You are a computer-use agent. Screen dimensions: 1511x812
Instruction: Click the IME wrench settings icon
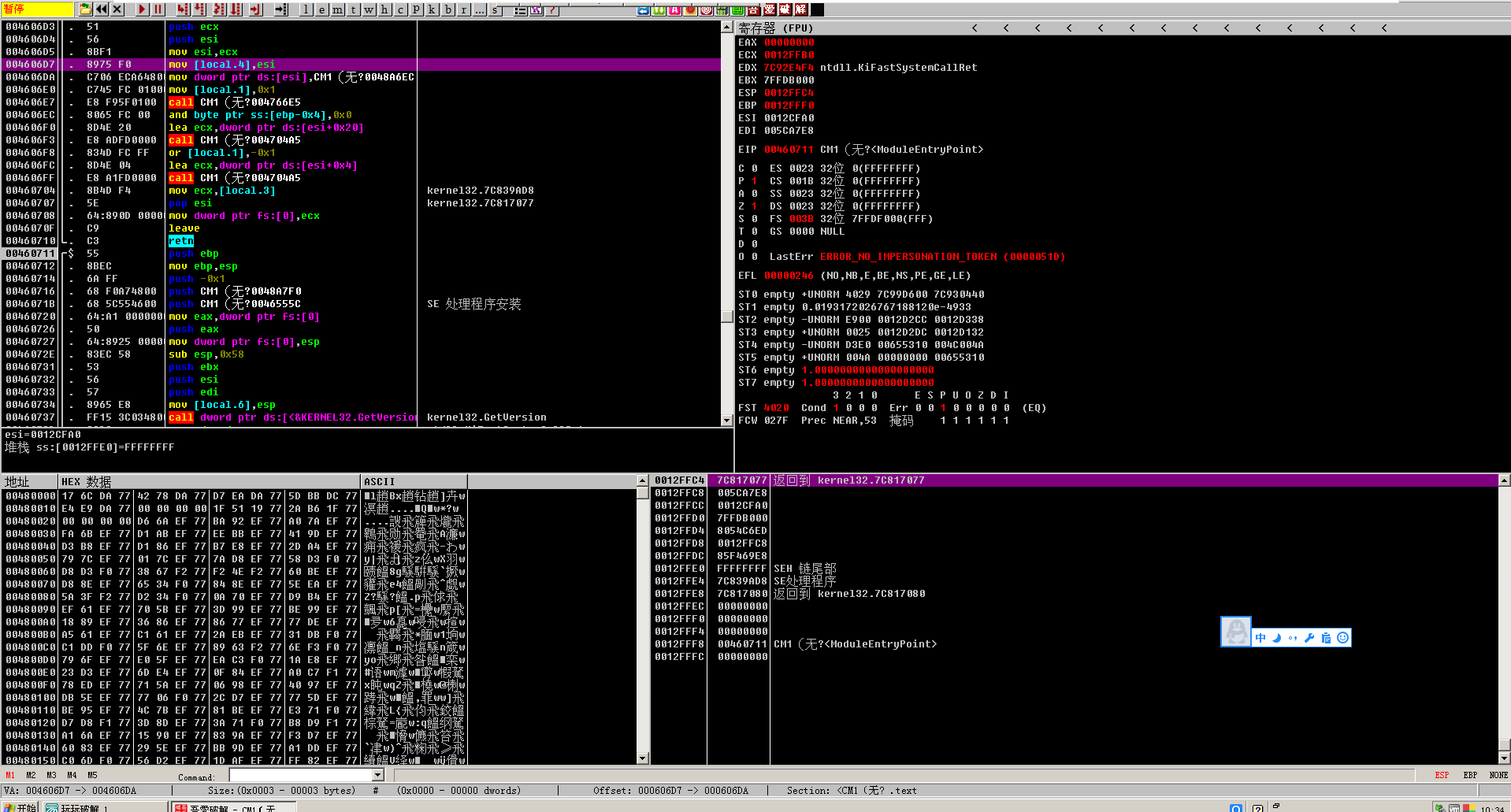point(1309,638)
